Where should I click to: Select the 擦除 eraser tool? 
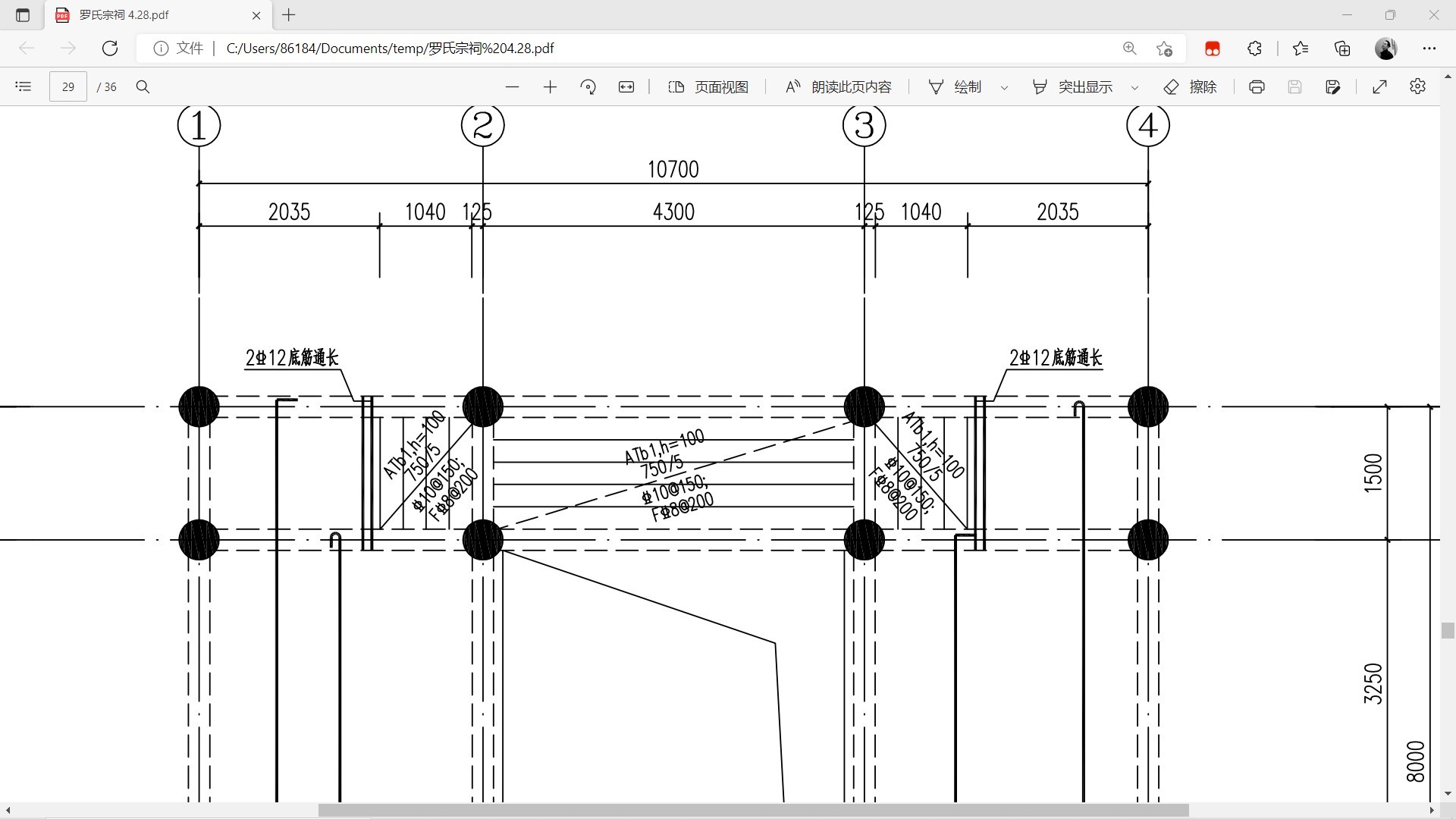[1190, 86]
